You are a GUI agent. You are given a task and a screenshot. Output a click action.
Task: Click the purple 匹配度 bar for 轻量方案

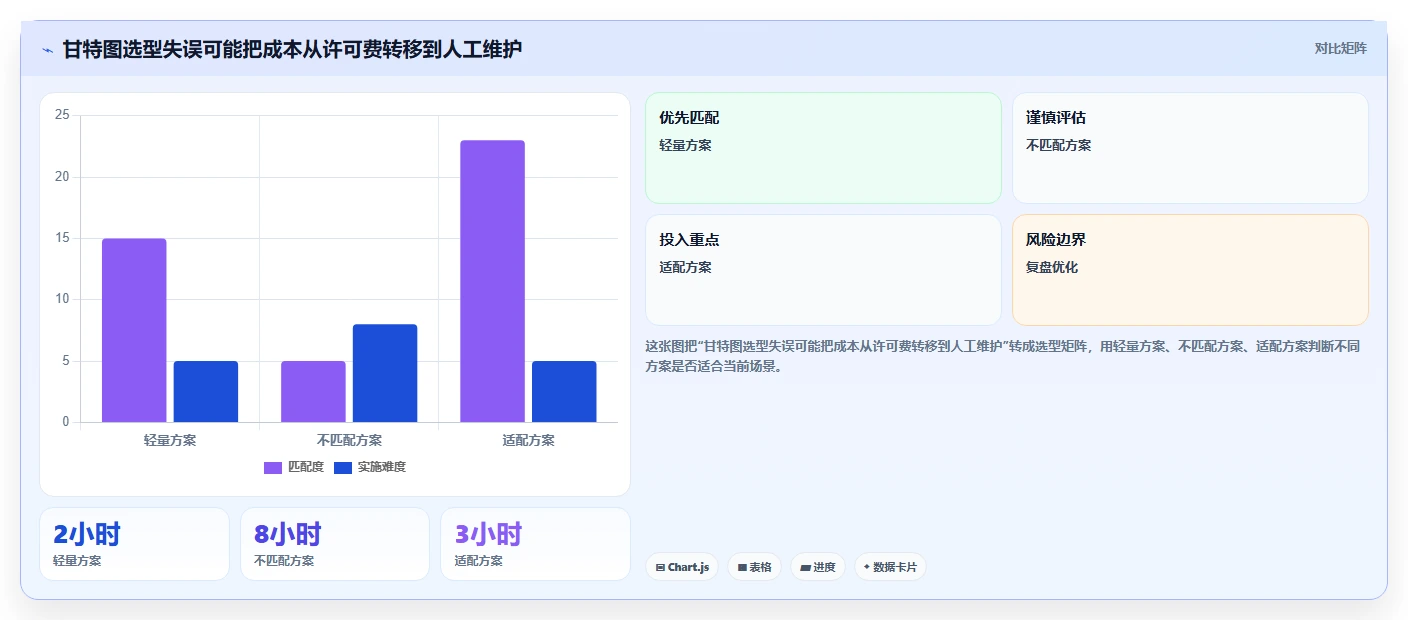pos(134,330)
